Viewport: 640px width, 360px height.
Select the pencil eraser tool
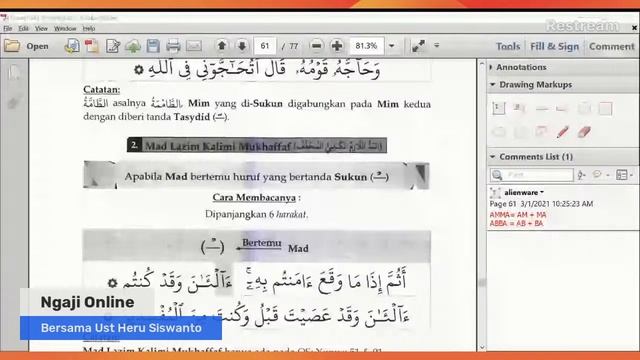point(584,132)
